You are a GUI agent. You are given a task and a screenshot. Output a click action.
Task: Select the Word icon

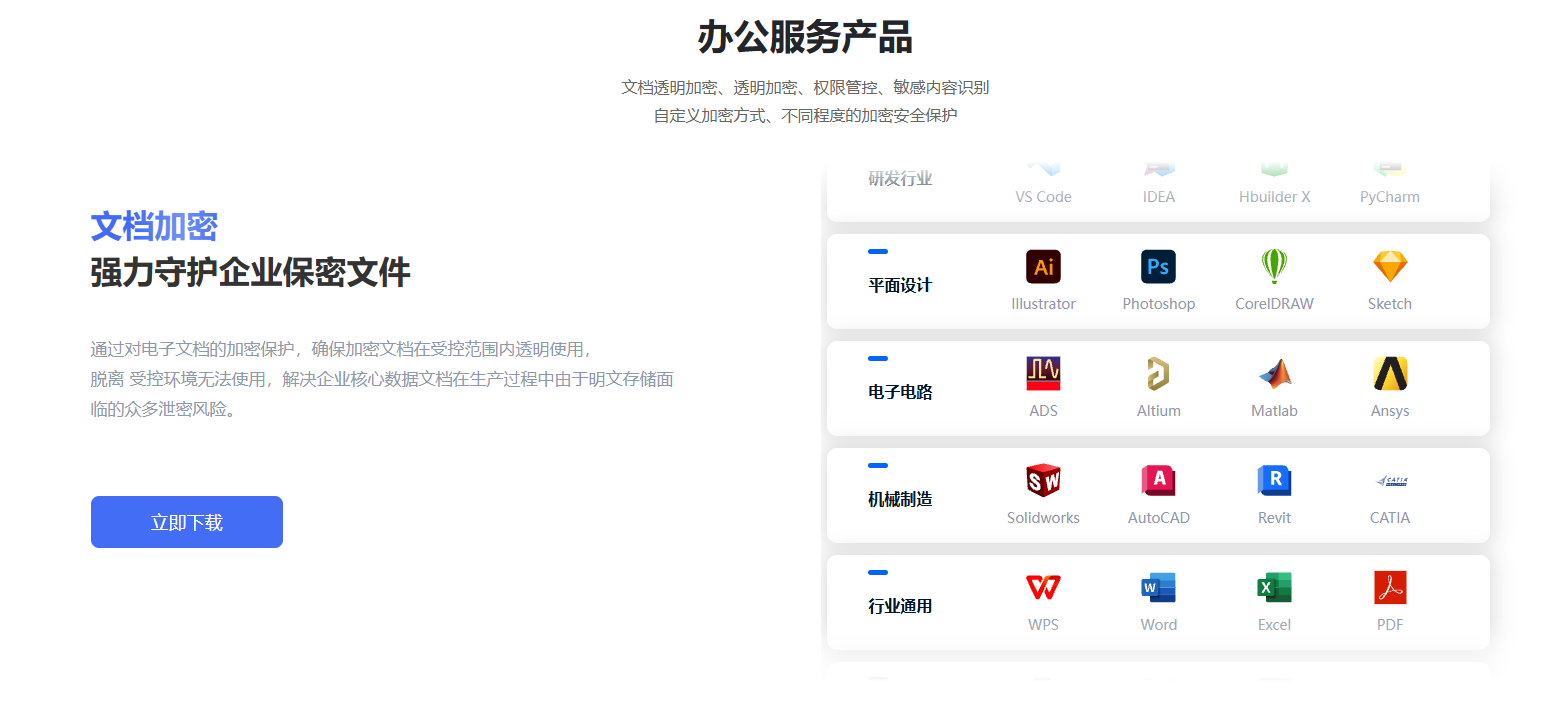(x=1158, y=588)
